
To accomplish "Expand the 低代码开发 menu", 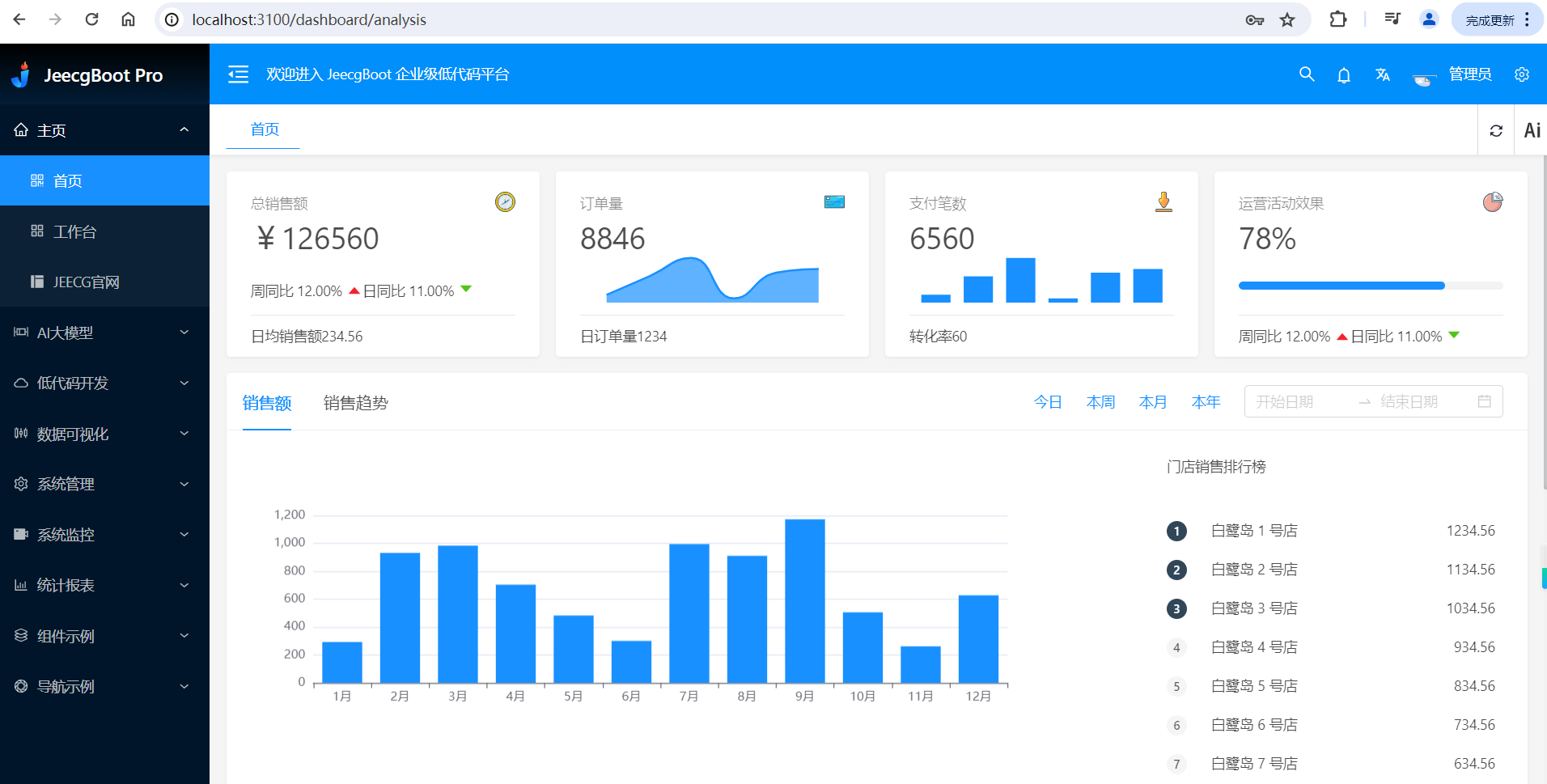I will coord(104,384).
